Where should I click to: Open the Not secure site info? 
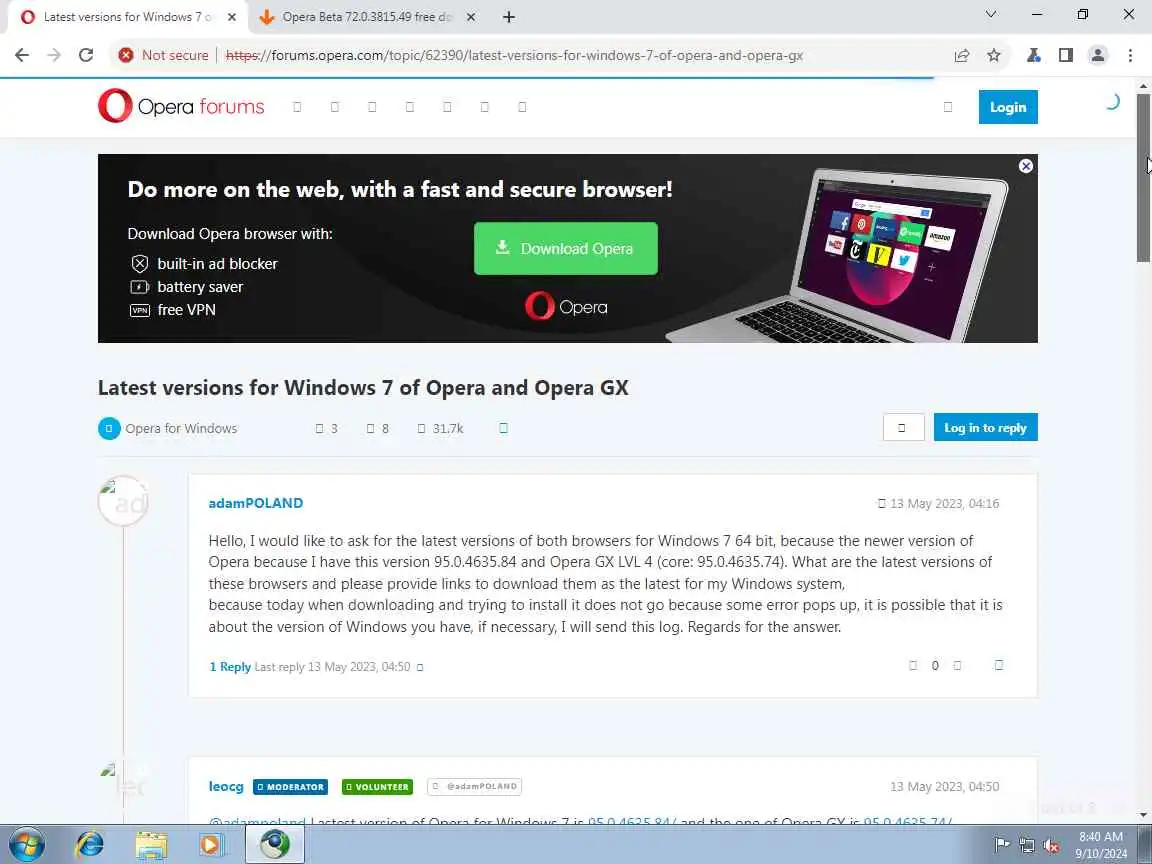point(163,55)
